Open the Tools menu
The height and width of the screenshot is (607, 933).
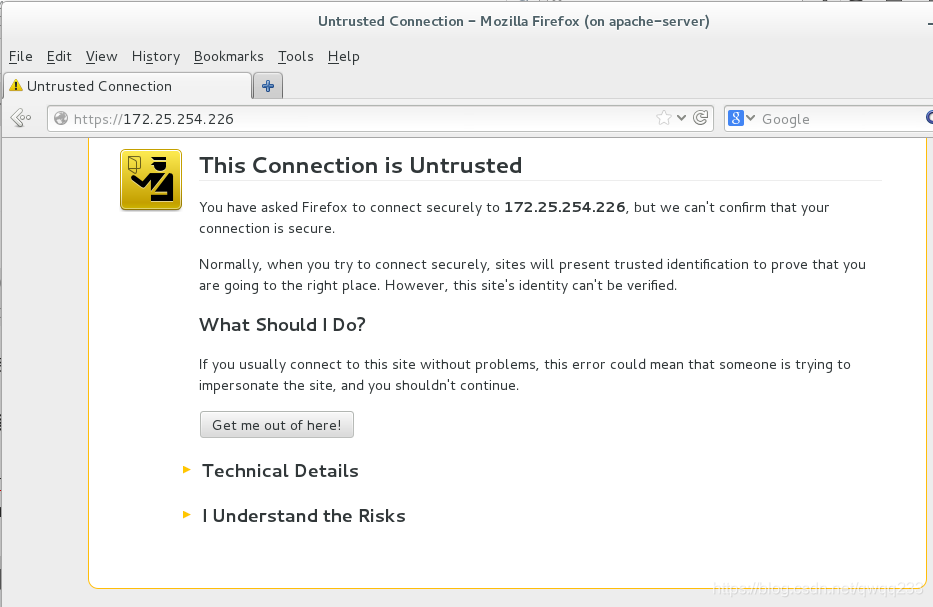pos(296,57)
